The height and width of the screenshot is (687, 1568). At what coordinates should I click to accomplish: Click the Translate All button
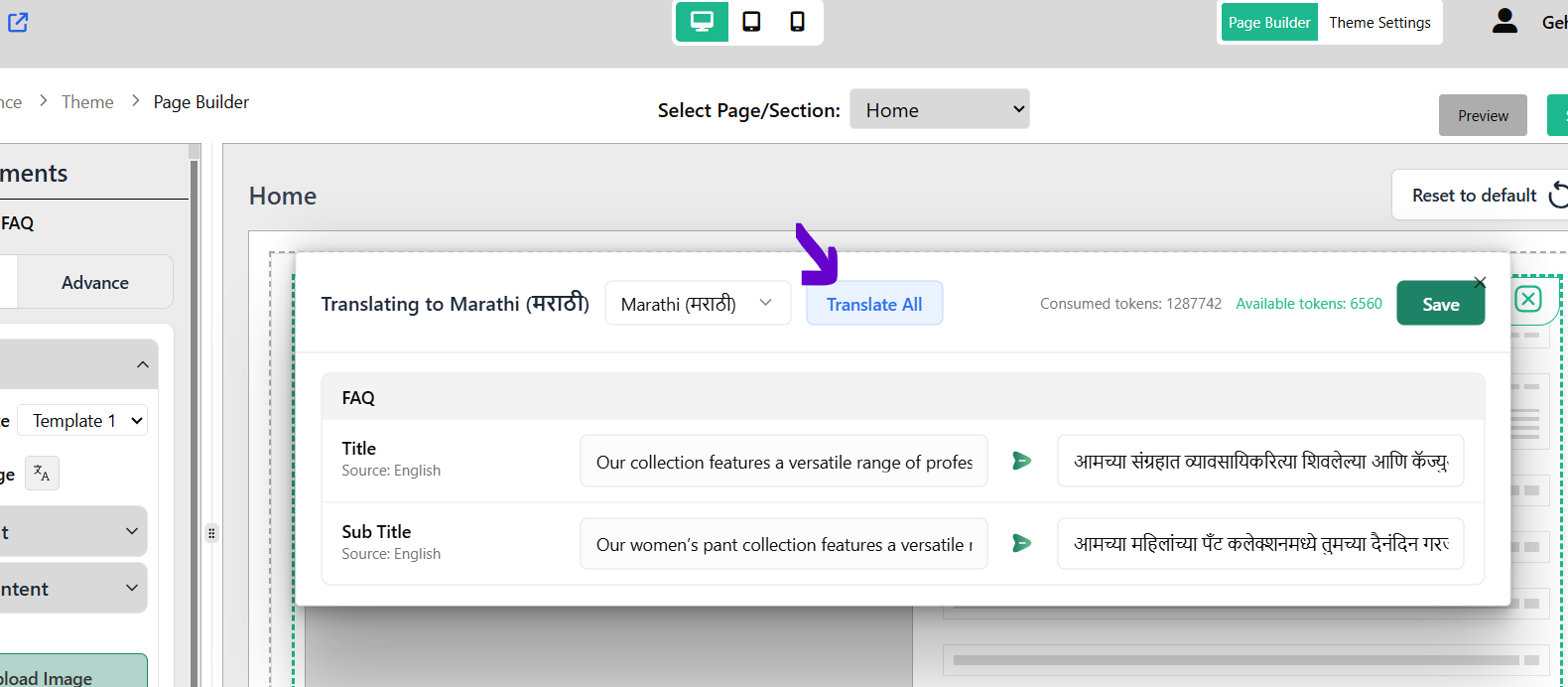[874, 304]
